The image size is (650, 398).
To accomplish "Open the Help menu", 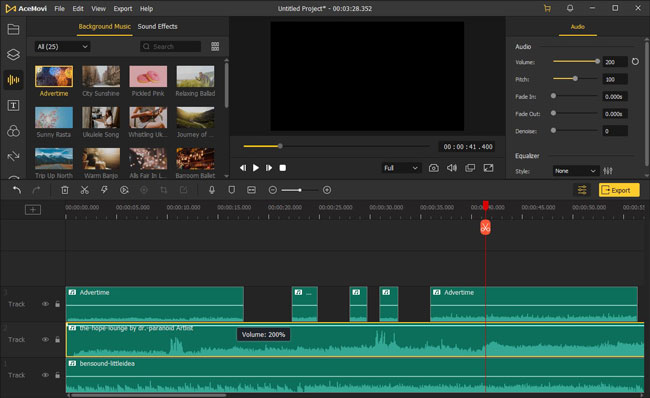I will 146,8.
